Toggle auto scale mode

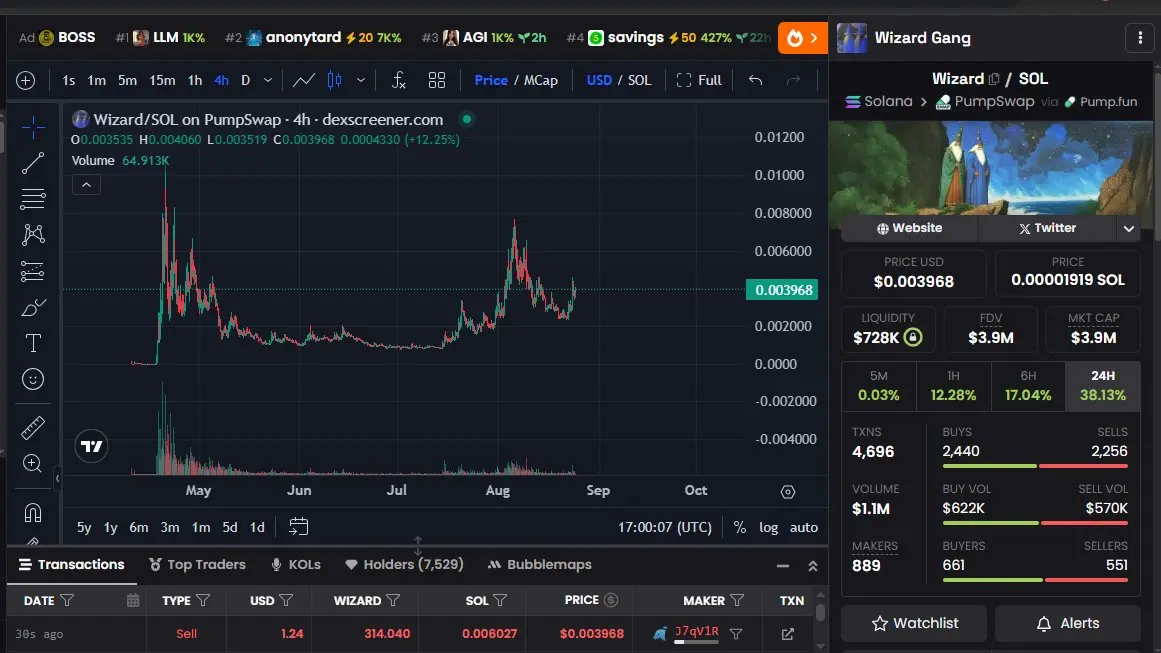pos(803,527)
